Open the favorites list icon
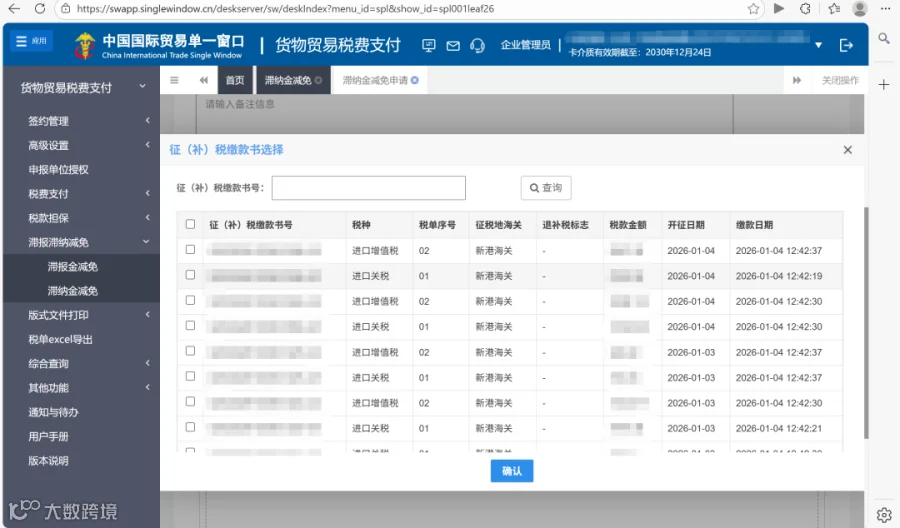900x528 pixels. pyautogui.click(x=834, y=9)
